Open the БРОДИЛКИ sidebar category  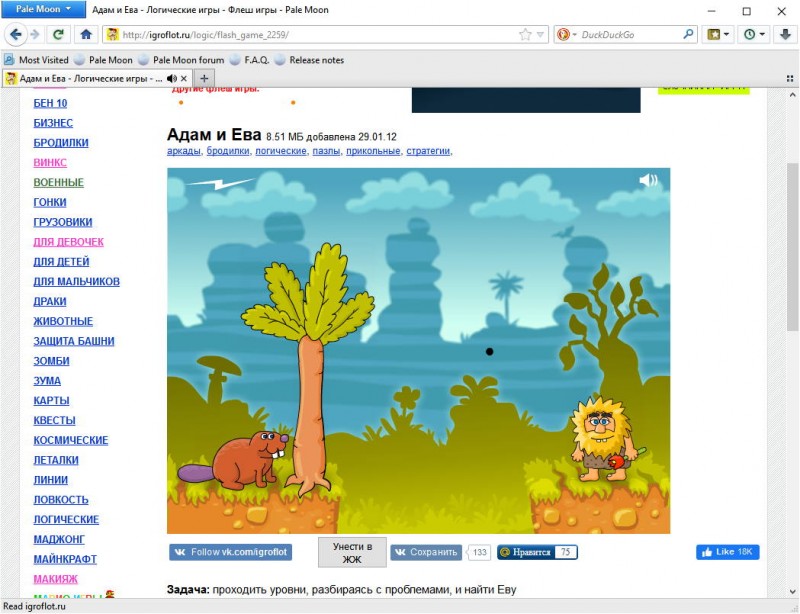61,143
